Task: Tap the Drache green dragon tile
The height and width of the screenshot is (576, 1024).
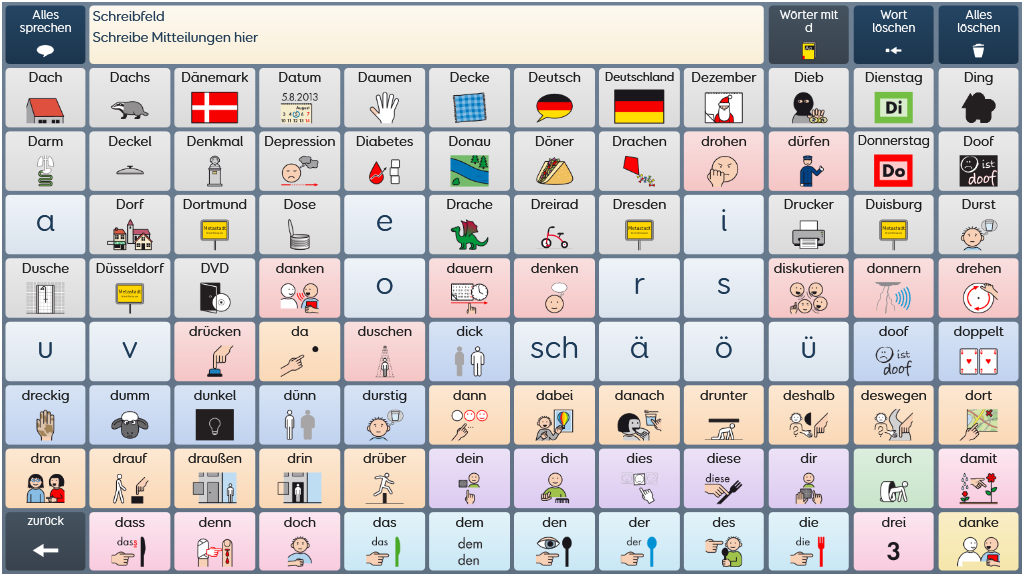Action: [x=470, y=224]
